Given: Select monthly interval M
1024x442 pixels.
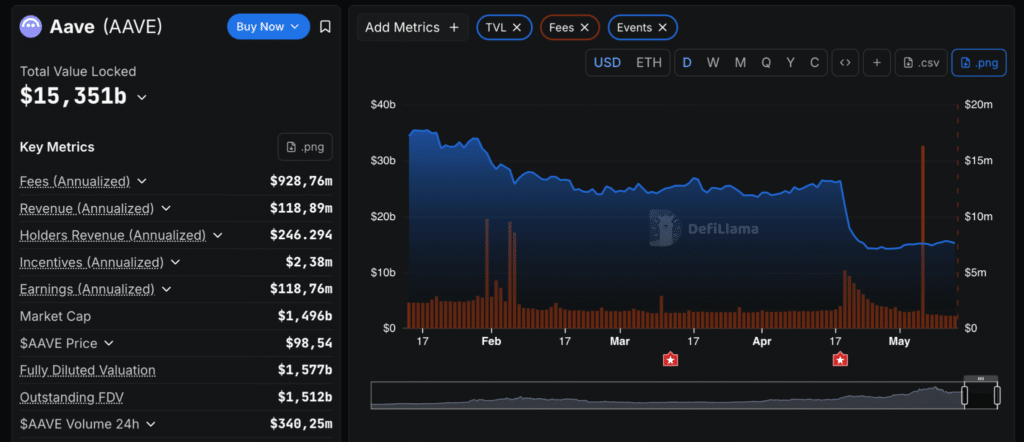Looking at the screenshot, I should pos(740,63).
